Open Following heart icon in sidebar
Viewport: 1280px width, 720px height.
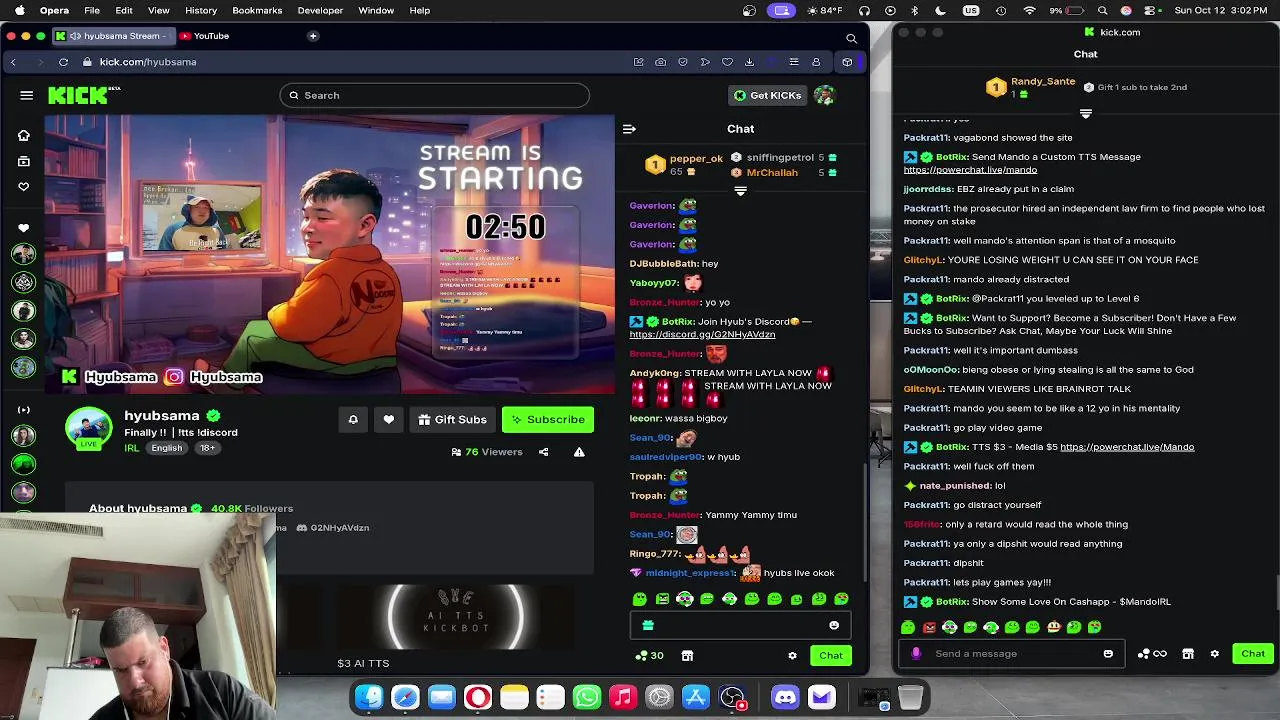click(x=24, y=186)
